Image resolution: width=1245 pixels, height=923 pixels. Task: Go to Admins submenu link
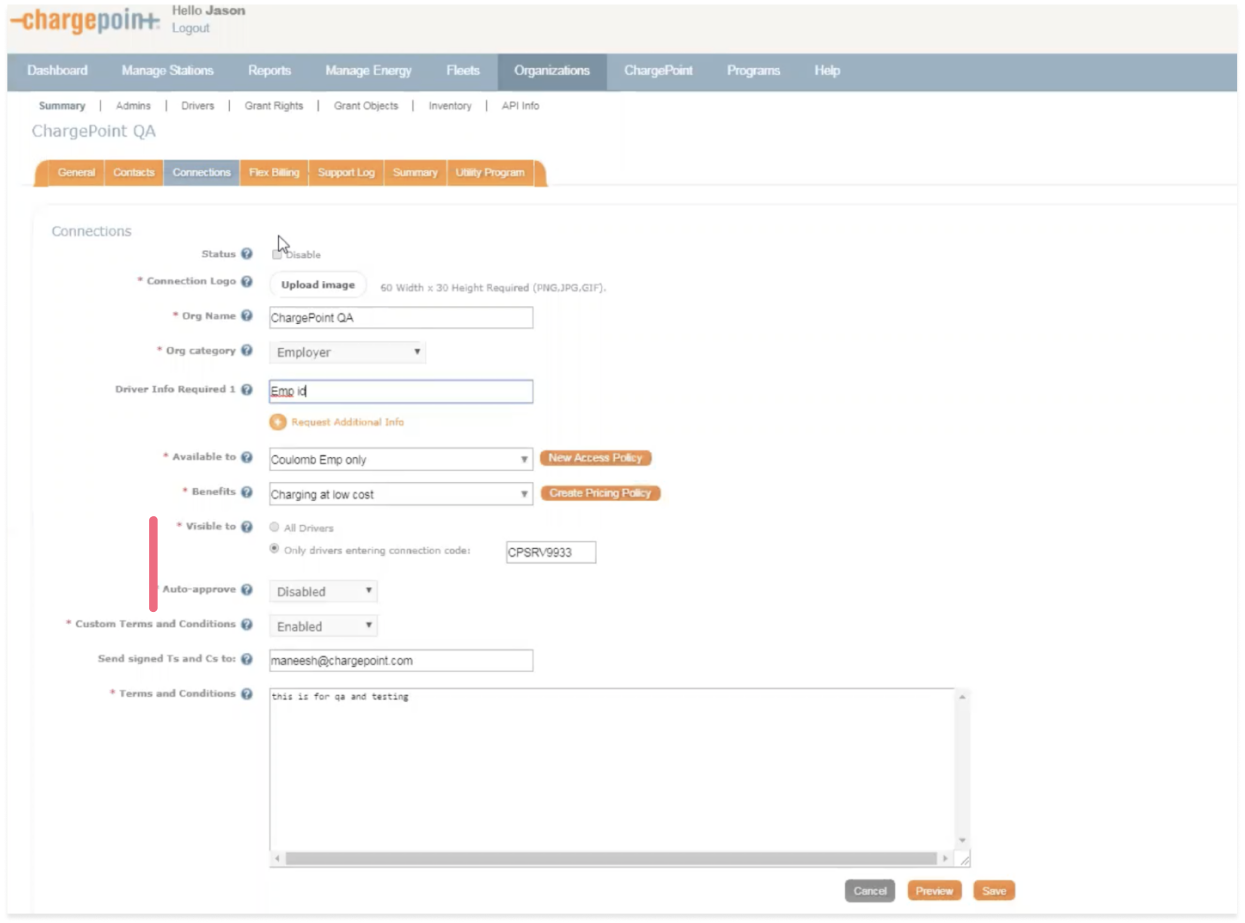133,106
